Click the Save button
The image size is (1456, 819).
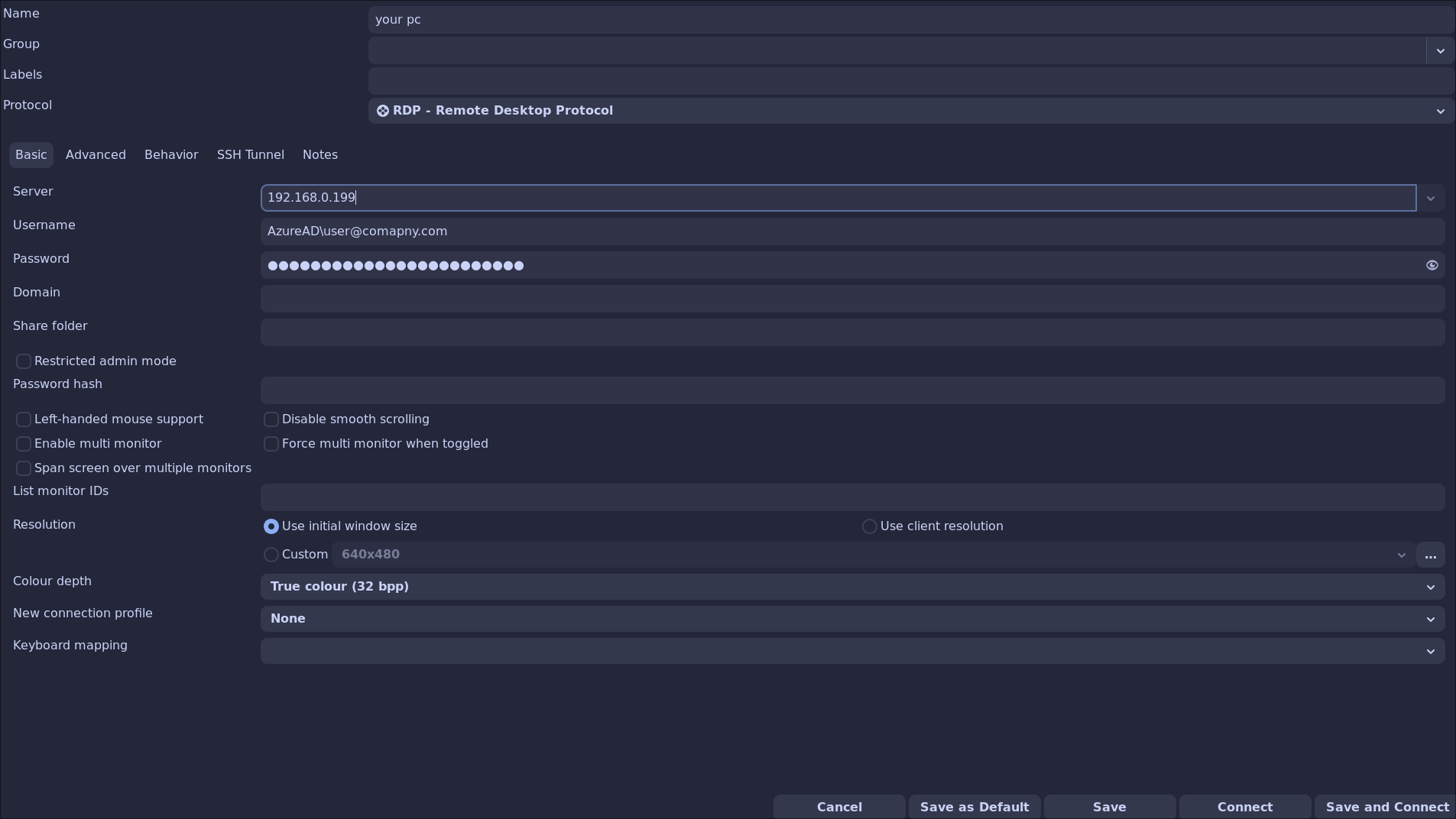[1110, 807]
